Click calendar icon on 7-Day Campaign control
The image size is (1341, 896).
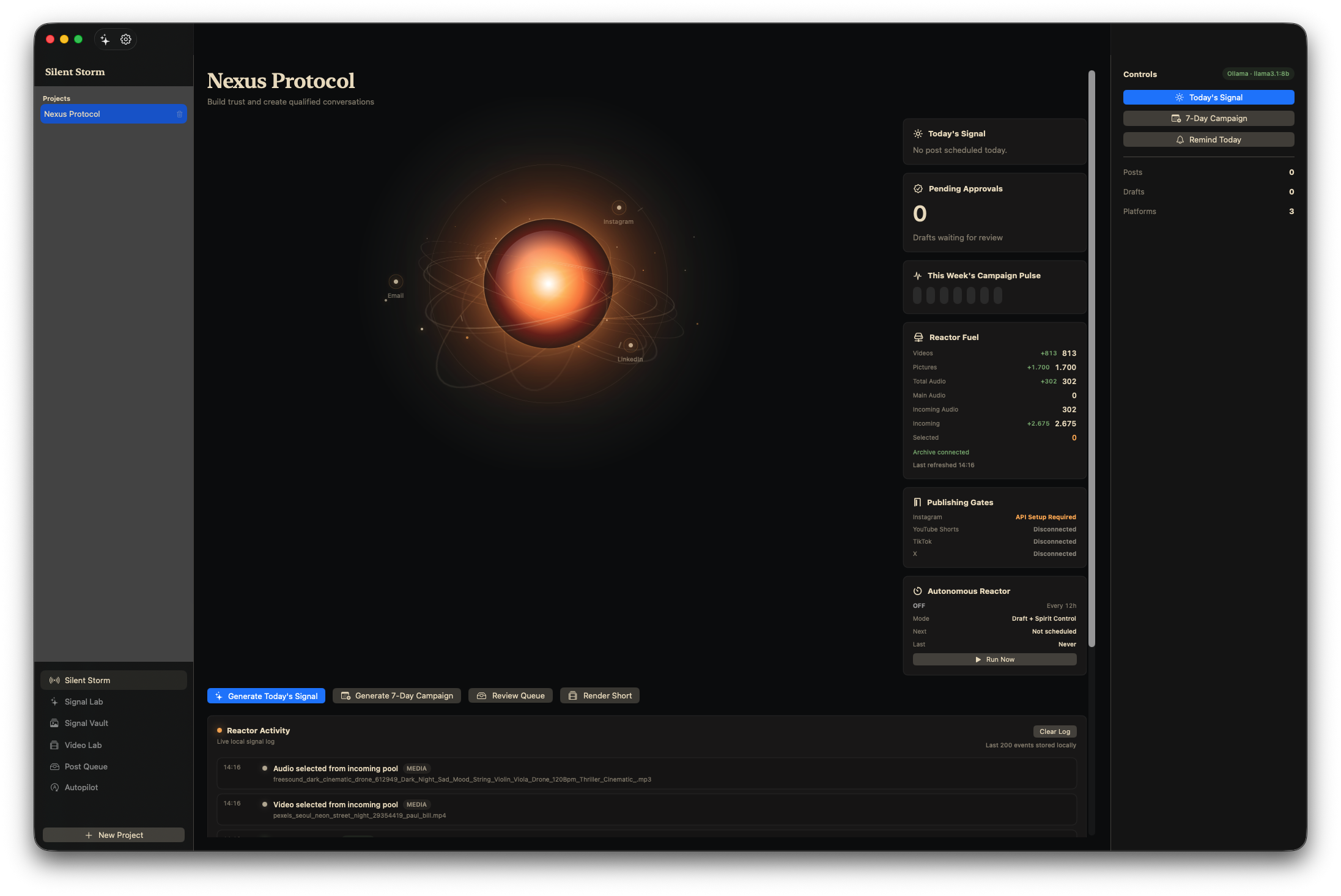[1176, 119]
